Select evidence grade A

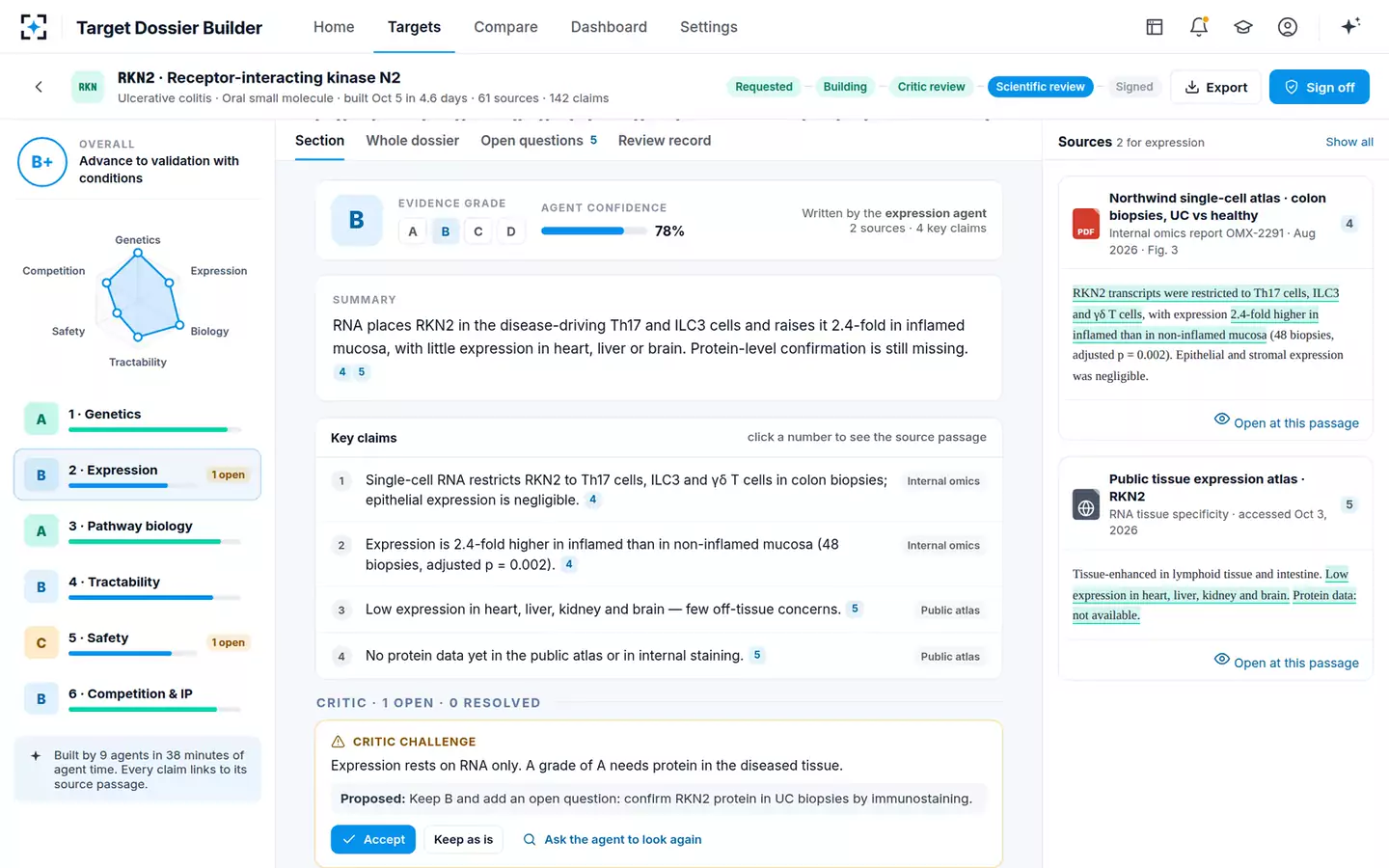pos(413,231)
